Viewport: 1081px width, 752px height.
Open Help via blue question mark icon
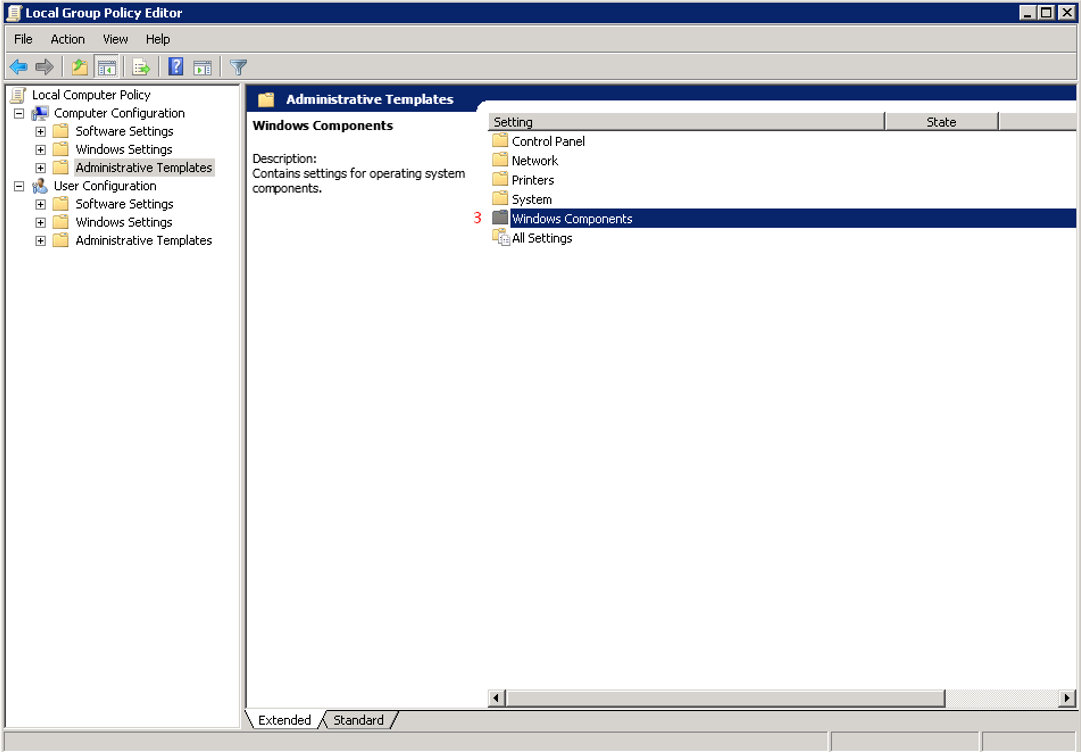pyautogui.click(x=176, y=67)
